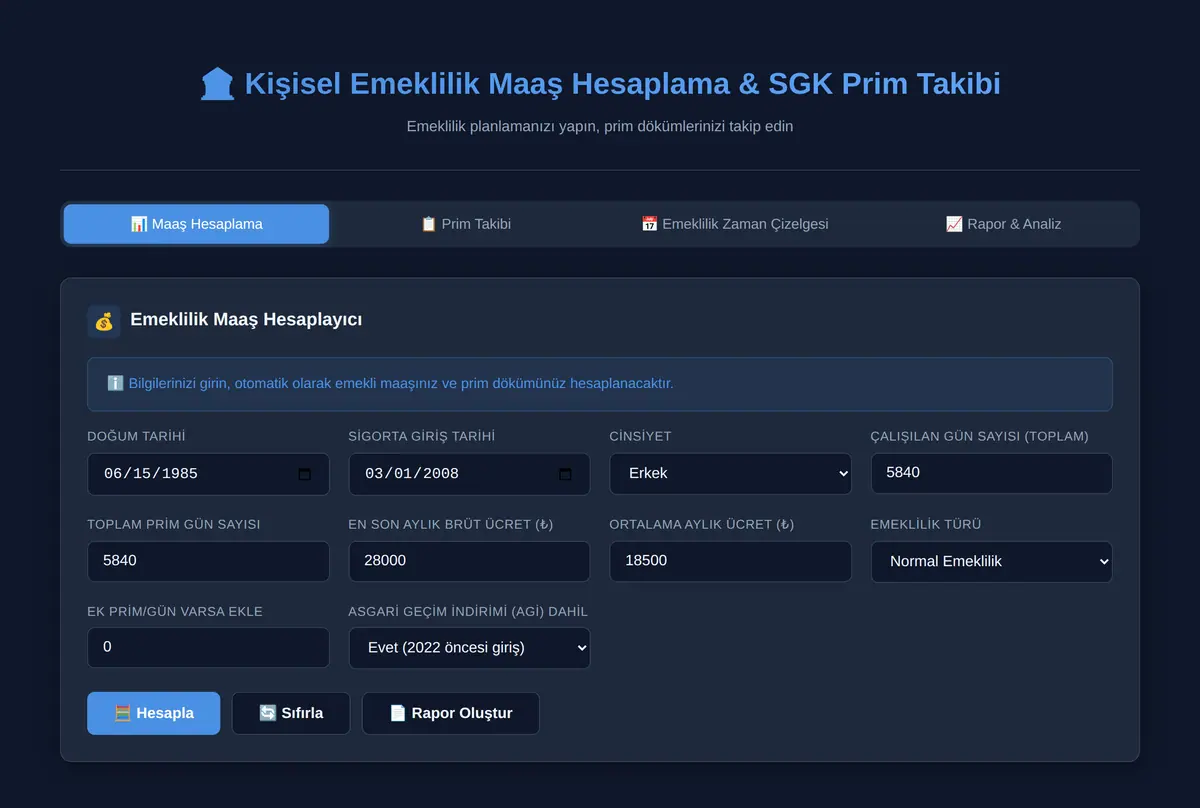
Task: Click 'ASGARİ GEÇİM İNDİRİMİ (AGİ) DAHİL' label
Action: pos(468,611)
